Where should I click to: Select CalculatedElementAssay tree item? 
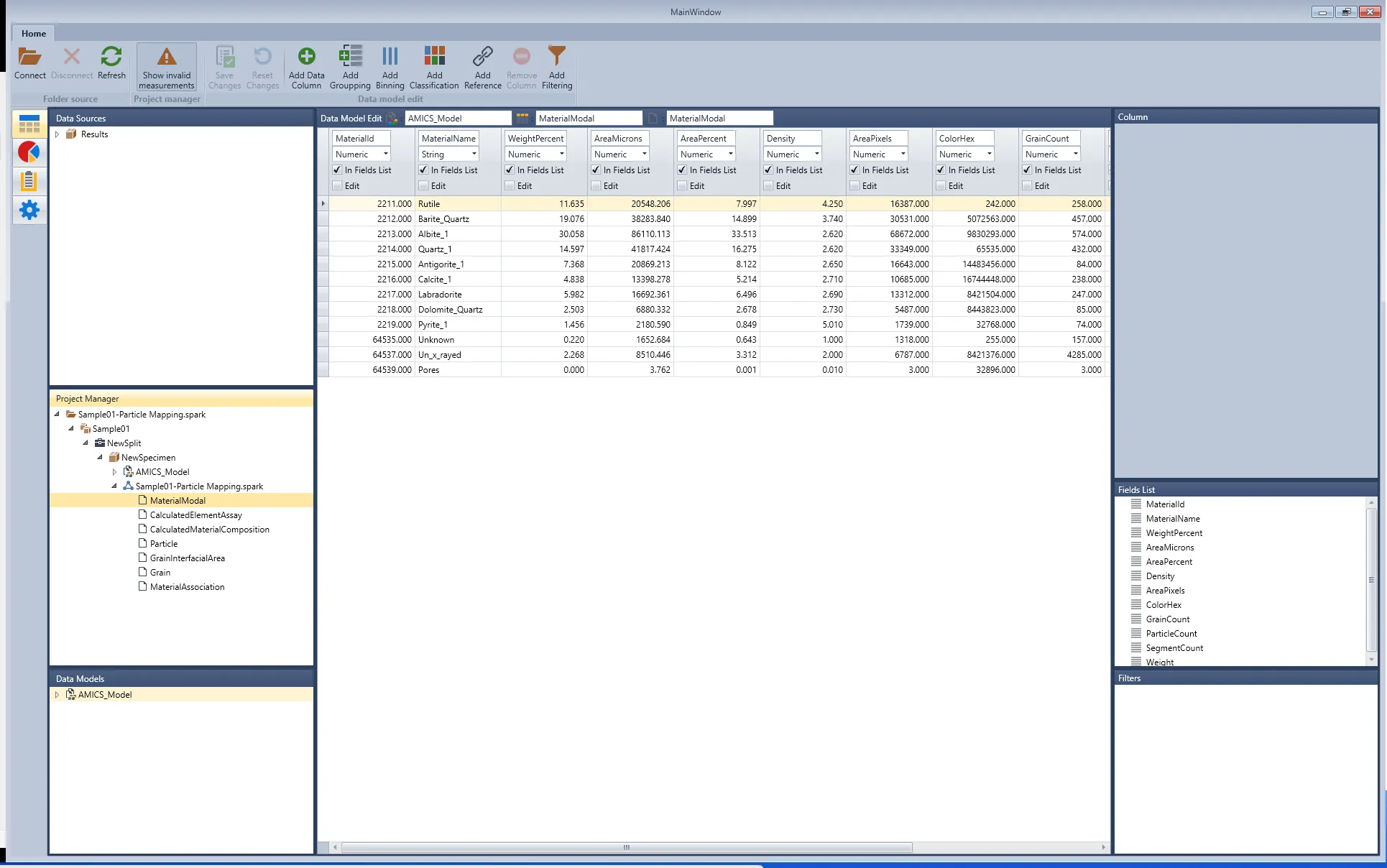195,515
